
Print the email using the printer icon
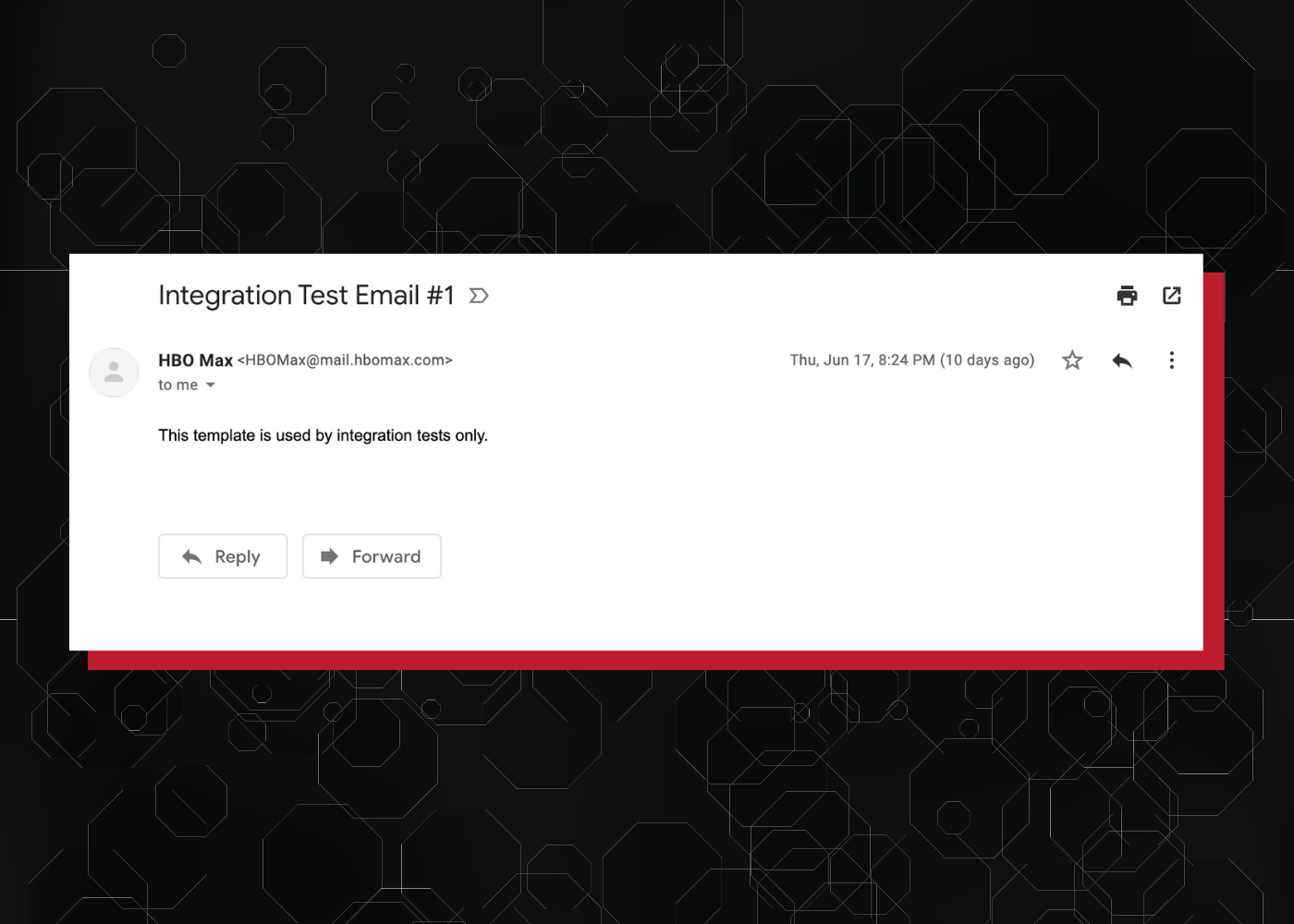[x=1127, y=296]
